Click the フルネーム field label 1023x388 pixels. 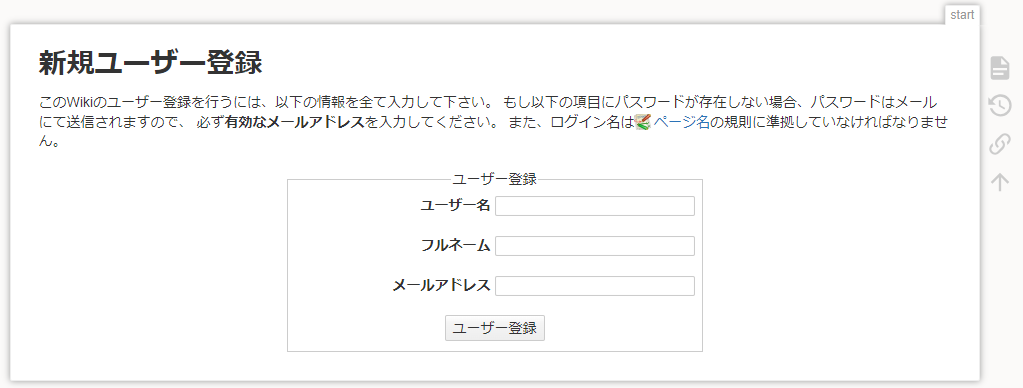(455, 246)
